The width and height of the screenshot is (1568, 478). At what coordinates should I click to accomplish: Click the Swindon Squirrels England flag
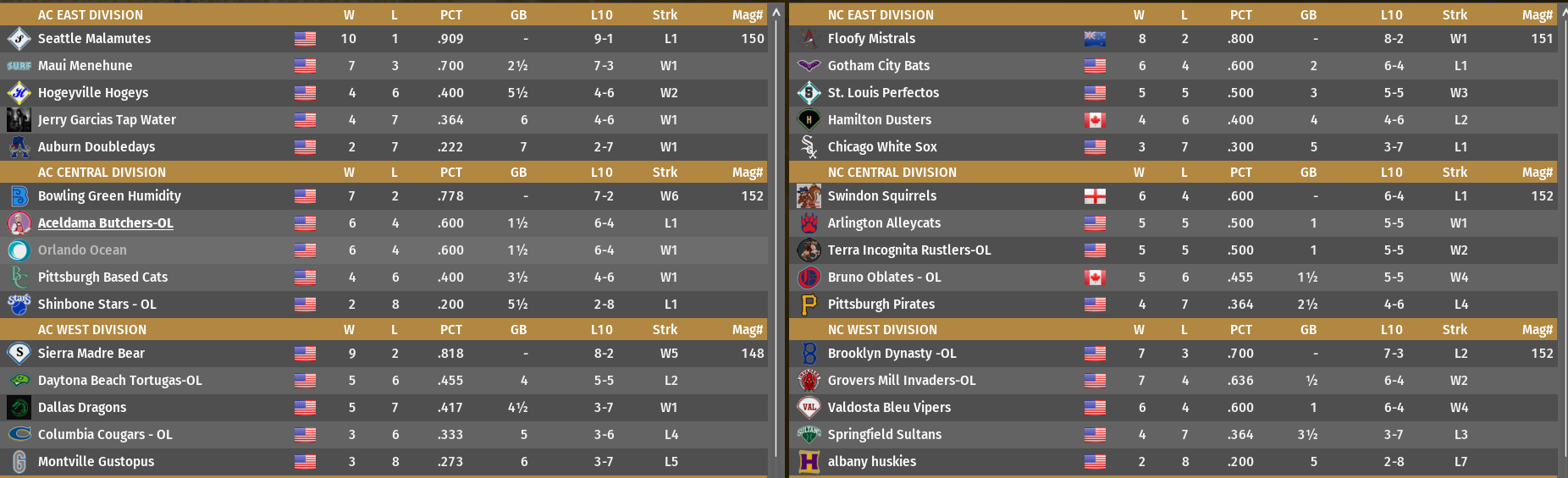click(x=1095, y=196)
